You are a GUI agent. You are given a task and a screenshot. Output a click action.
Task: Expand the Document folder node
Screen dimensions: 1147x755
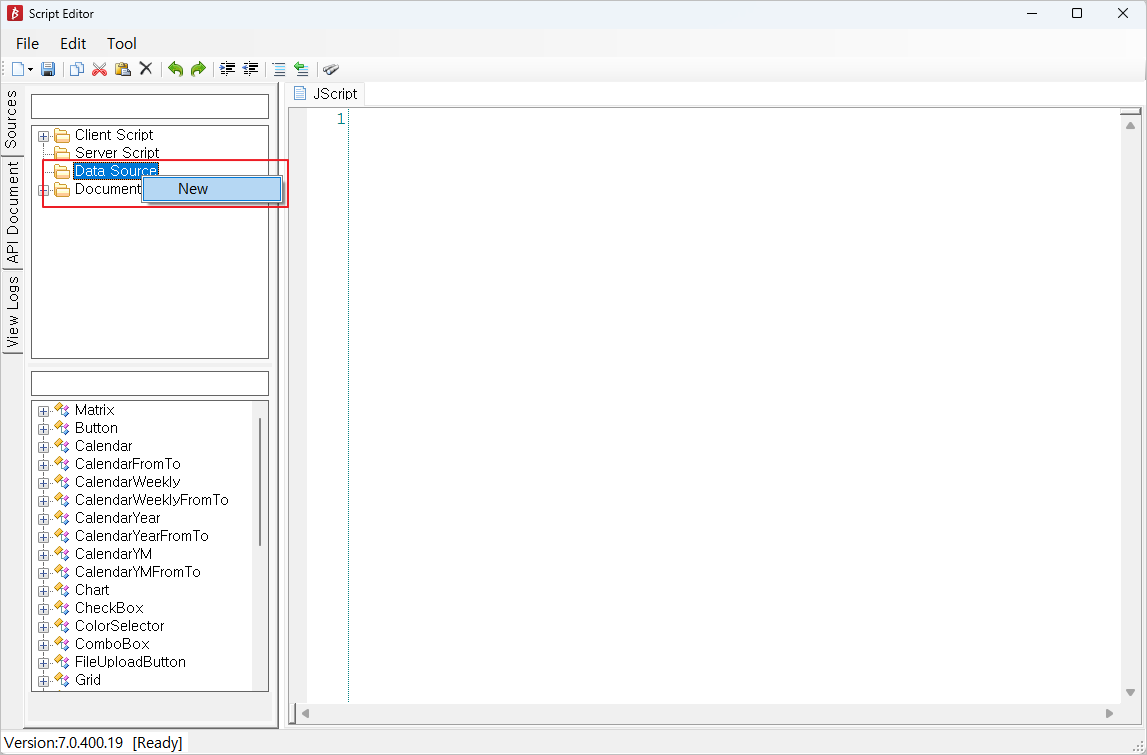pos(43,190)
